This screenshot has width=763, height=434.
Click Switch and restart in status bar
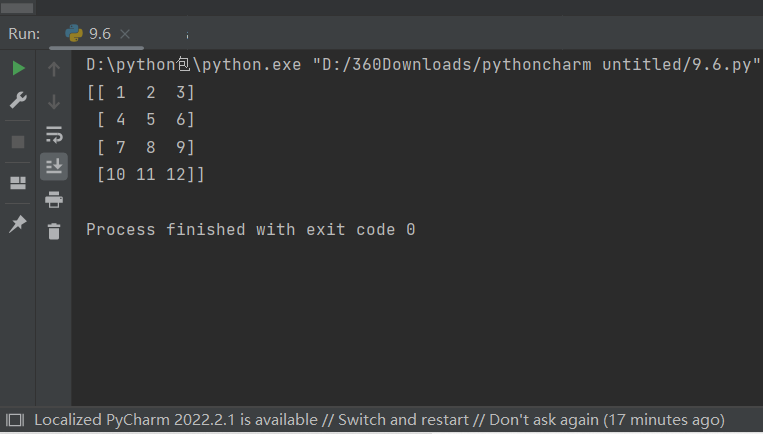[403, 420]
